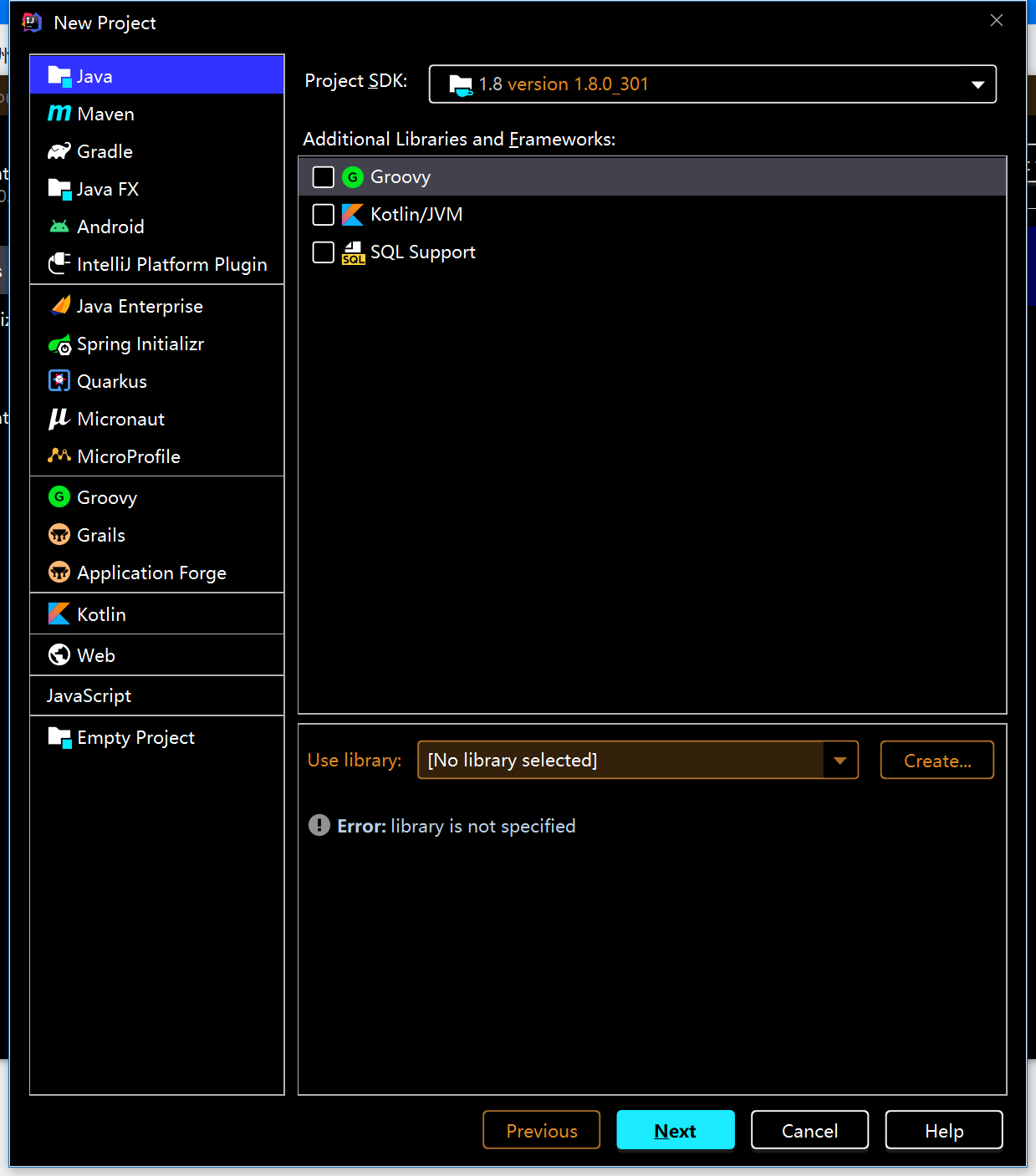The width and height of the screenshot is (1036, 1176).
Task: Pick the Grails icon
Action: click(59, 535)
